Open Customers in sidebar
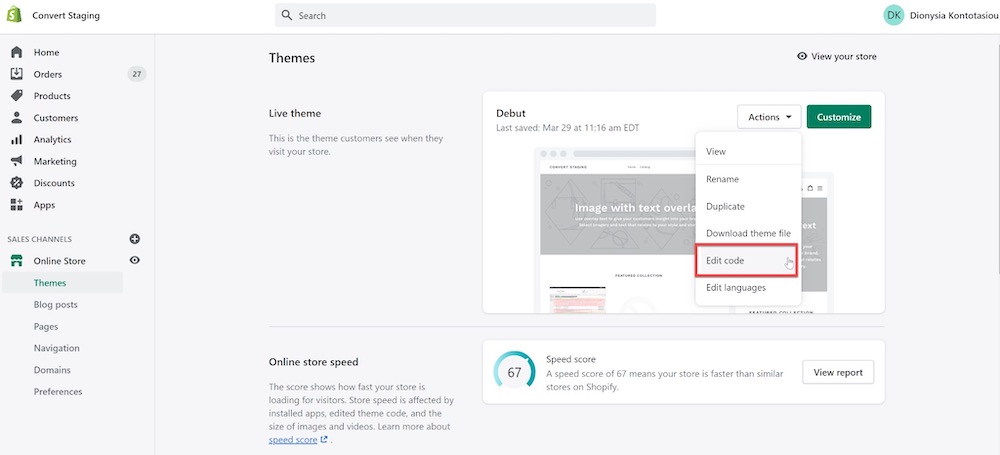The height and width of the screenshot is (455, 1000). pyautogui.click(x=56, y=117)
